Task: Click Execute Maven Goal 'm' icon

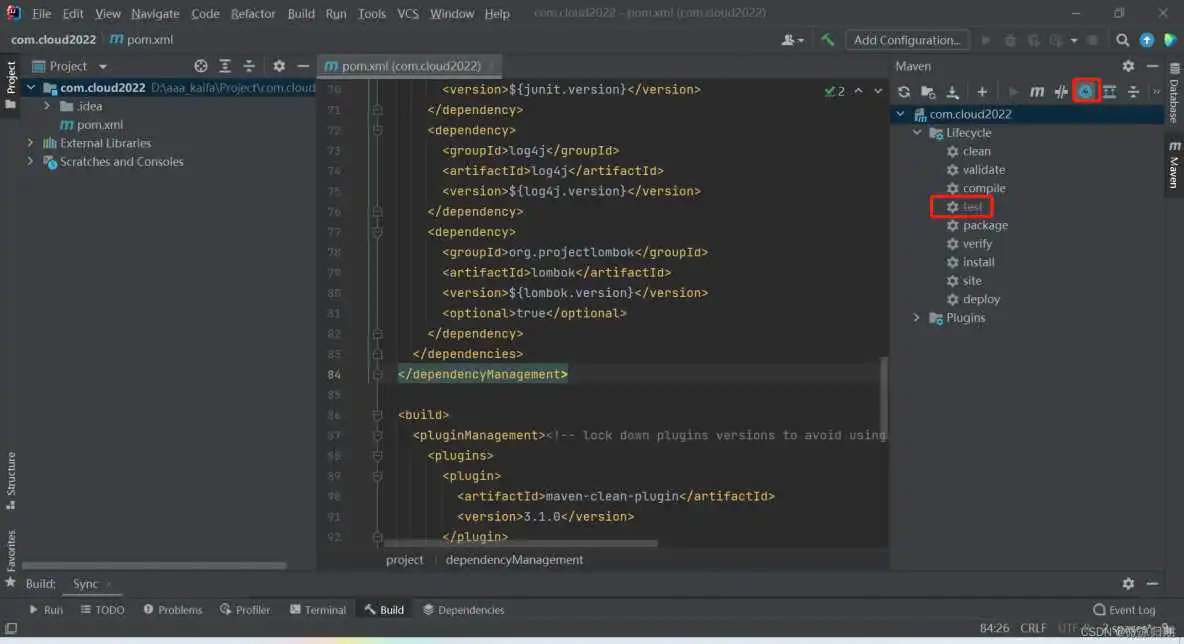Action: [x=1037, y=92]
